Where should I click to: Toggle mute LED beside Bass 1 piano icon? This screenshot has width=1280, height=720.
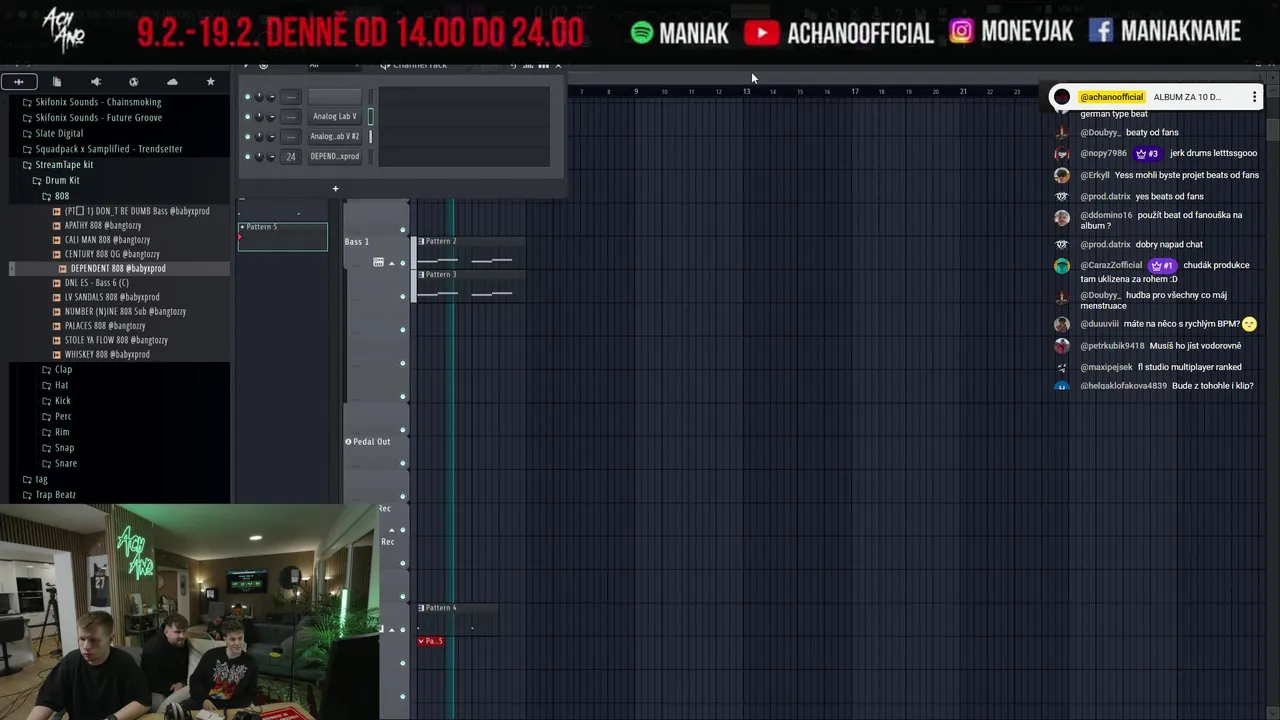click(x=403, y=263)
